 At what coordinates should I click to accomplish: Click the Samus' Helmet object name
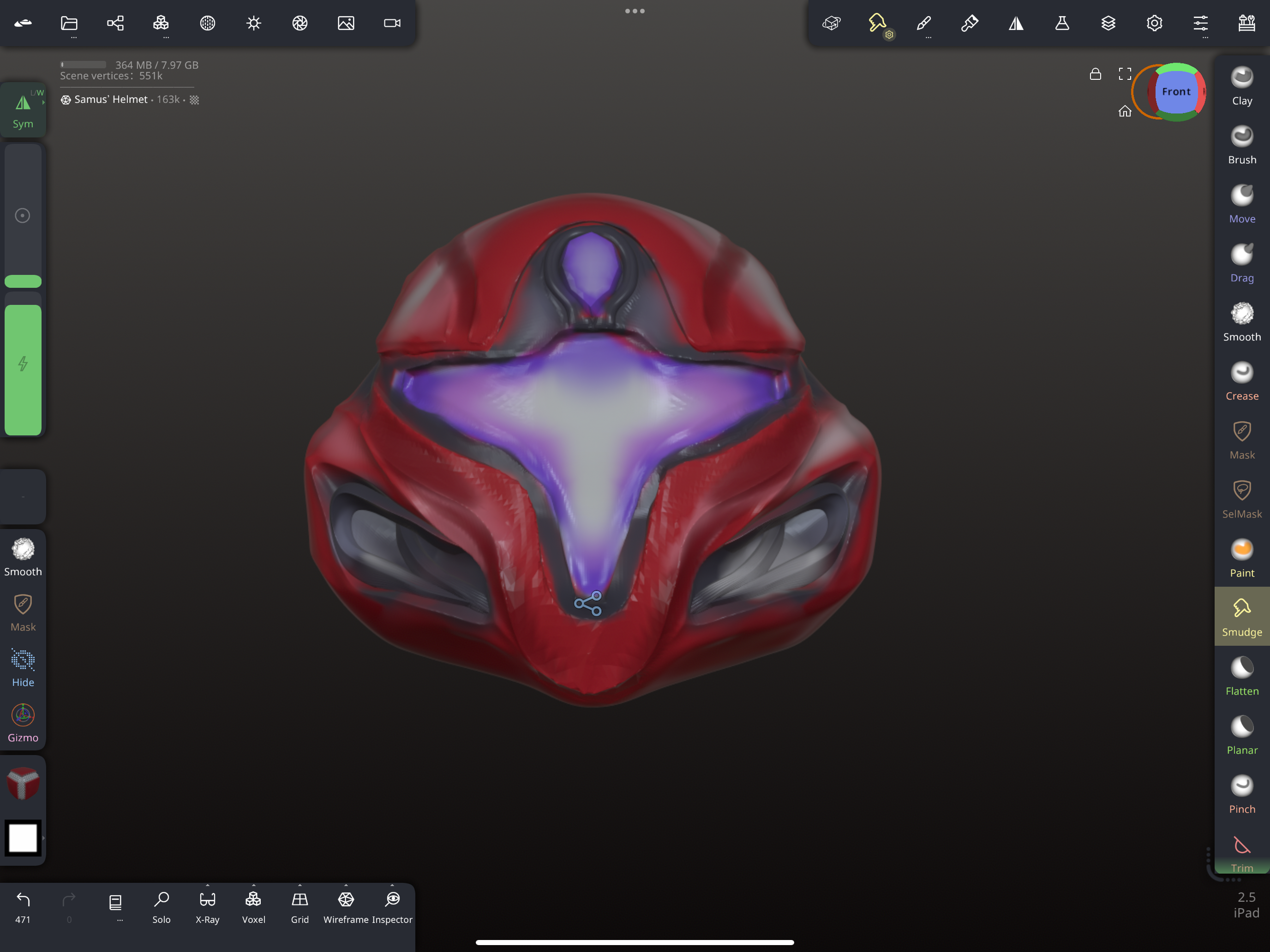tap(111, 99)
